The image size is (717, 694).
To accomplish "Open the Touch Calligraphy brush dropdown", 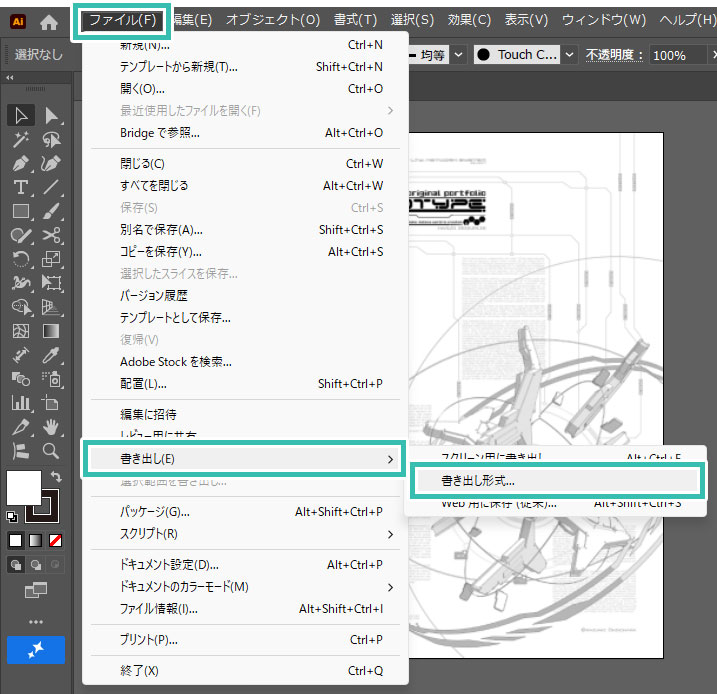I will [569, 55].
